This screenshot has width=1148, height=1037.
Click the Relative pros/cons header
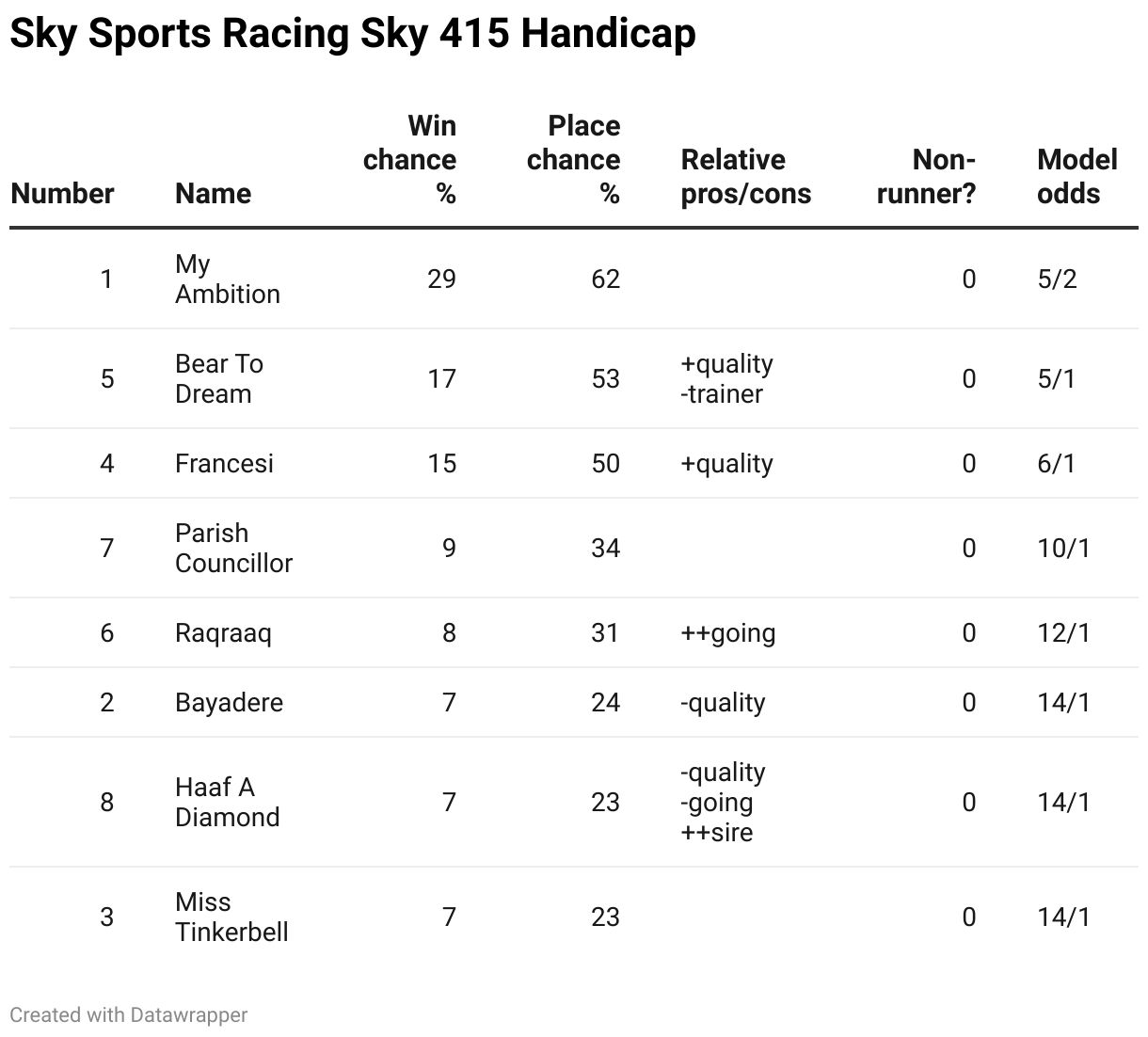click(745, 176)
